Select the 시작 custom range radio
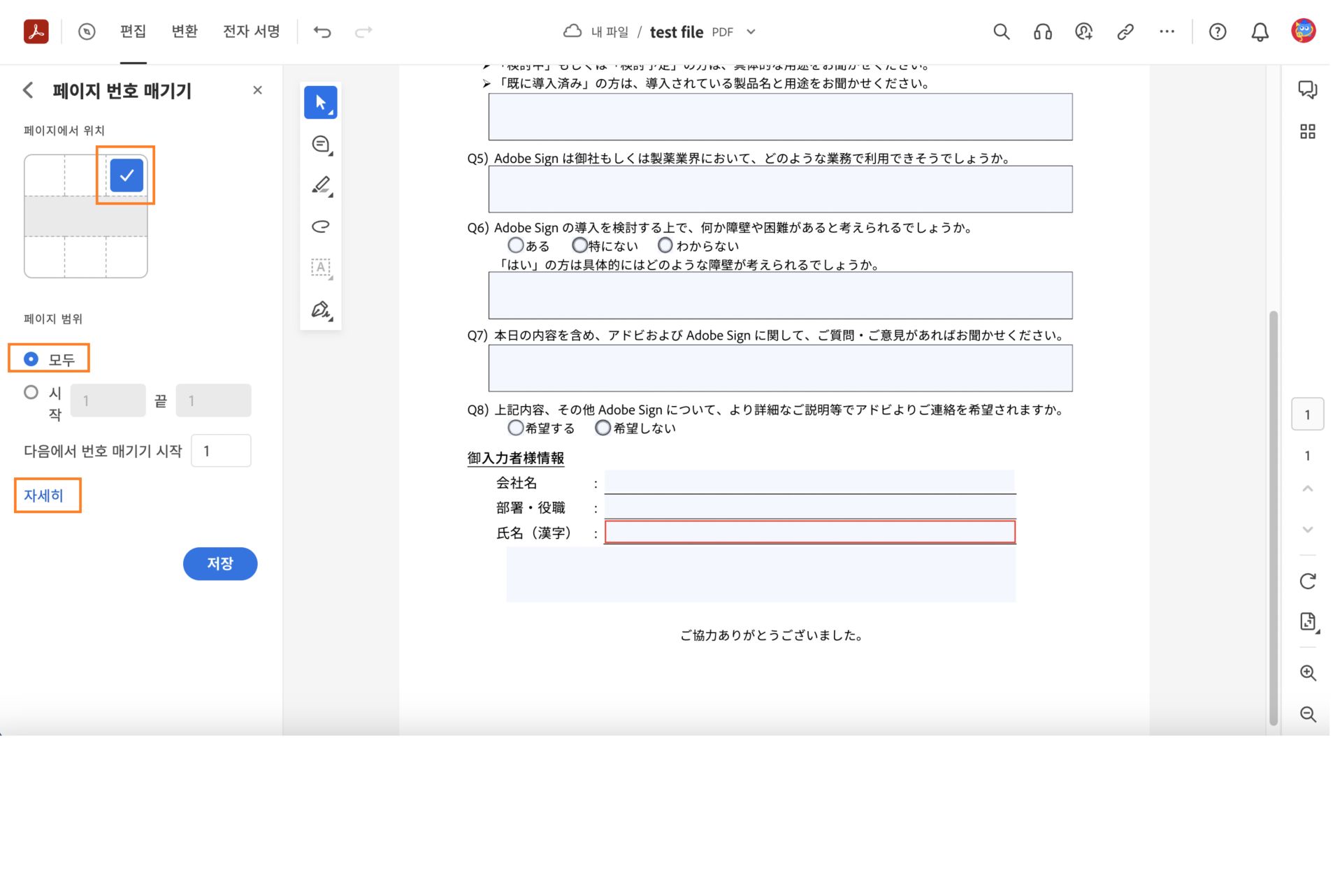This screenshot has width=1342, height=896. (31, 392)
